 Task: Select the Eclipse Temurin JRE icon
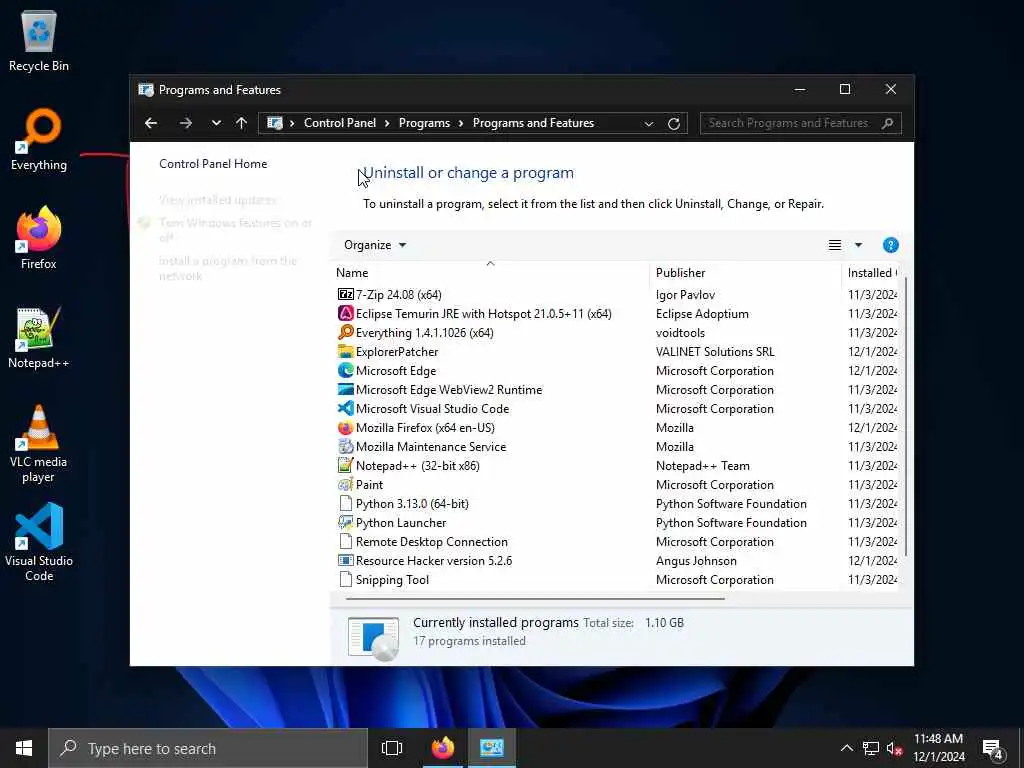pos(345,313)
